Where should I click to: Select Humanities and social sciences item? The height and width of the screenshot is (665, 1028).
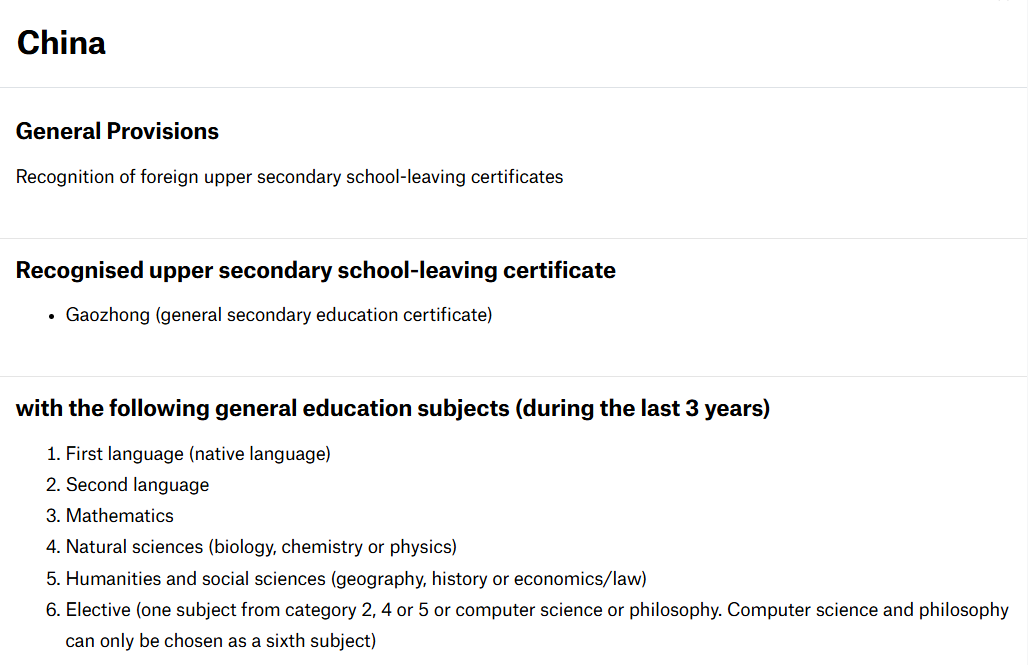356,578
